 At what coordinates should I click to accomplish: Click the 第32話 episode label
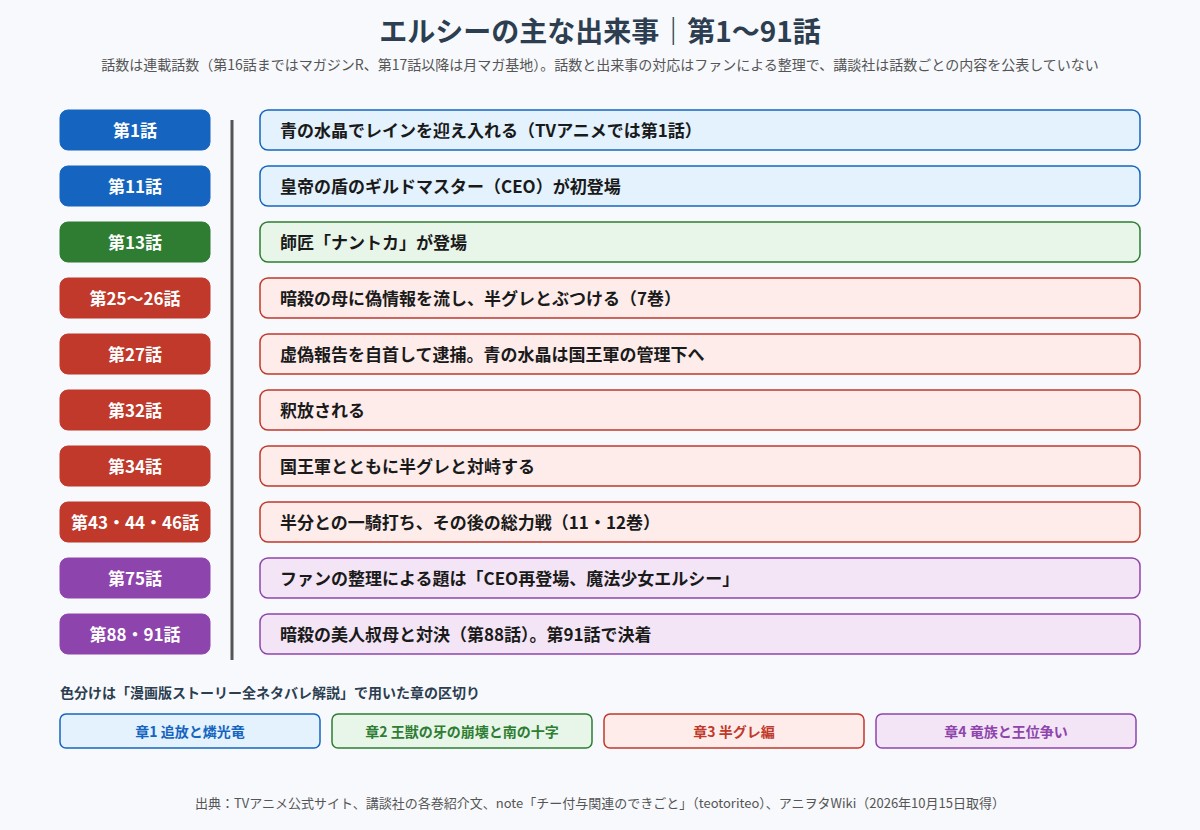click(135, 410)
